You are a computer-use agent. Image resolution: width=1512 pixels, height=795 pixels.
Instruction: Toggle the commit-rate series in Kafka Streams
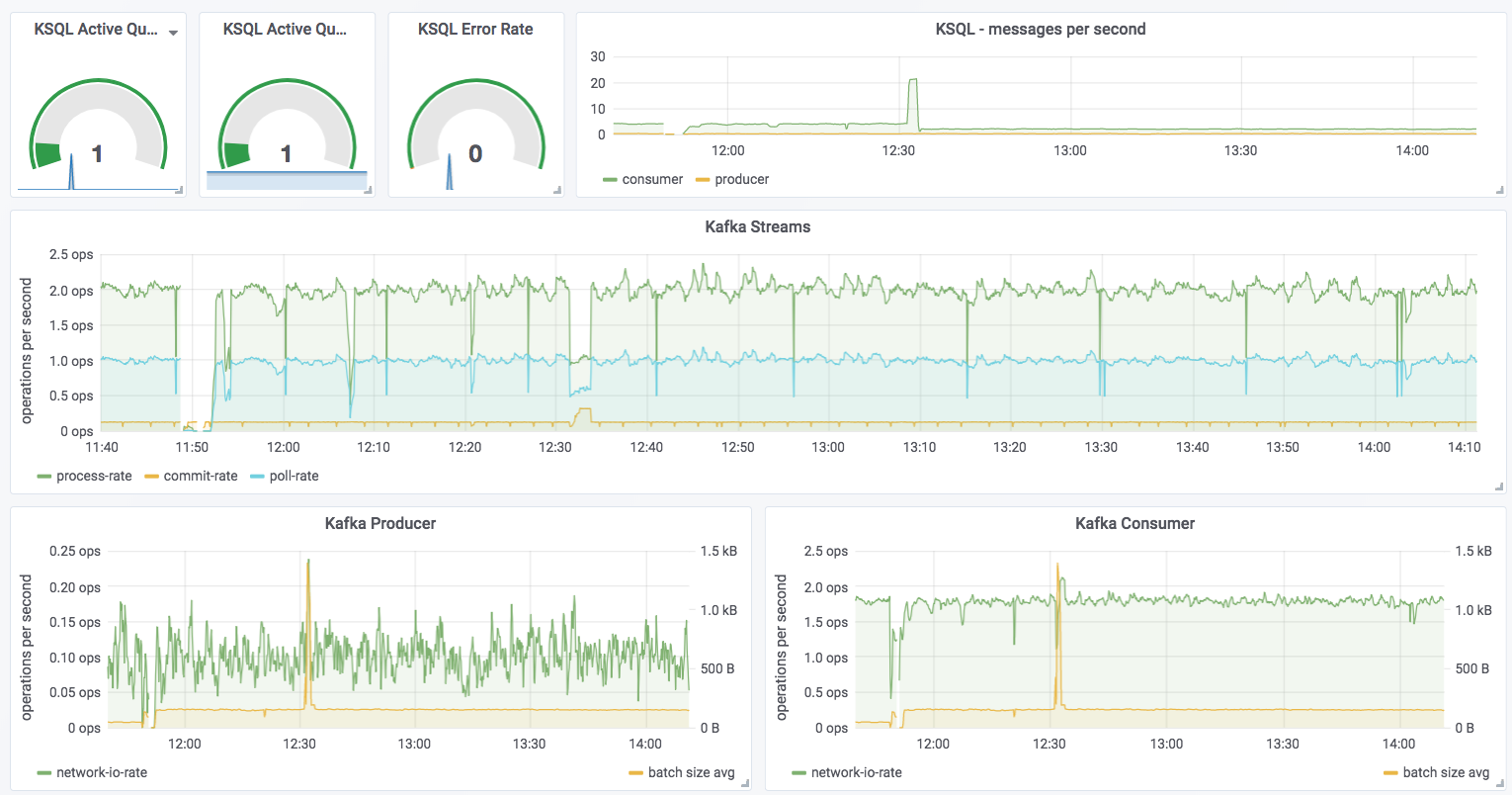click(201, 477)
